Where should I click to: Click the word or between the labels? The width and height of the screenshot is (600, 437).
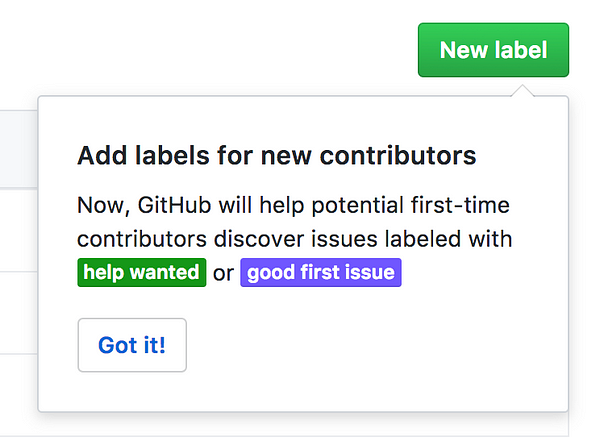tap(222, 272)
